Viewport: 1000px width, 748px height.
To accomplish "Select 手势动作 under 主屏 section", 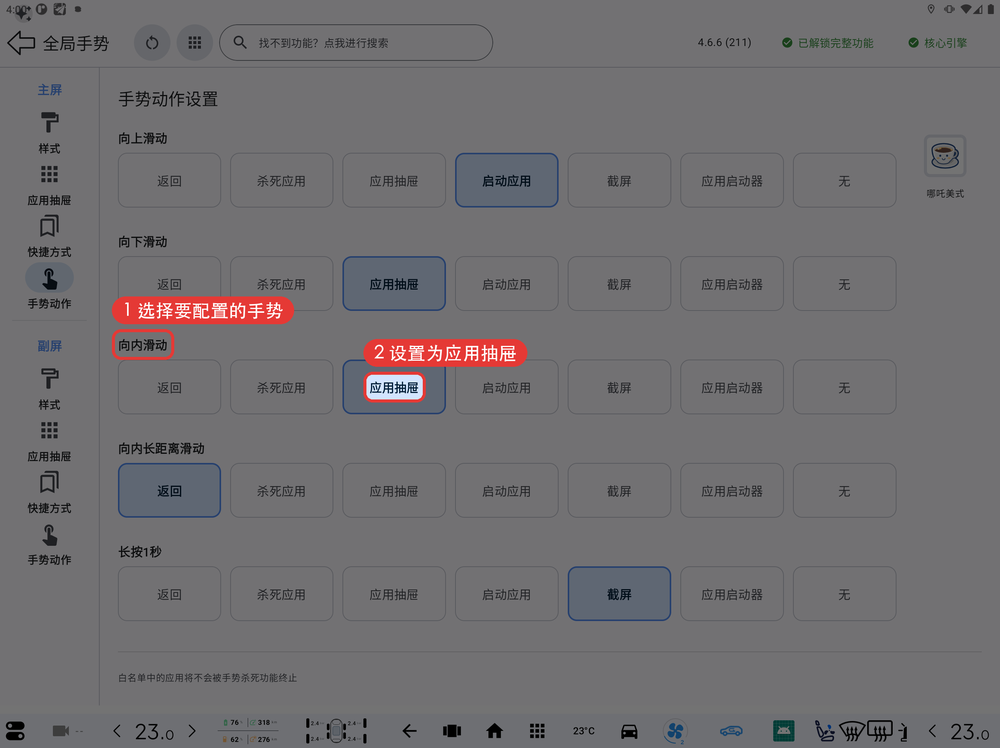I will [49, 288].
